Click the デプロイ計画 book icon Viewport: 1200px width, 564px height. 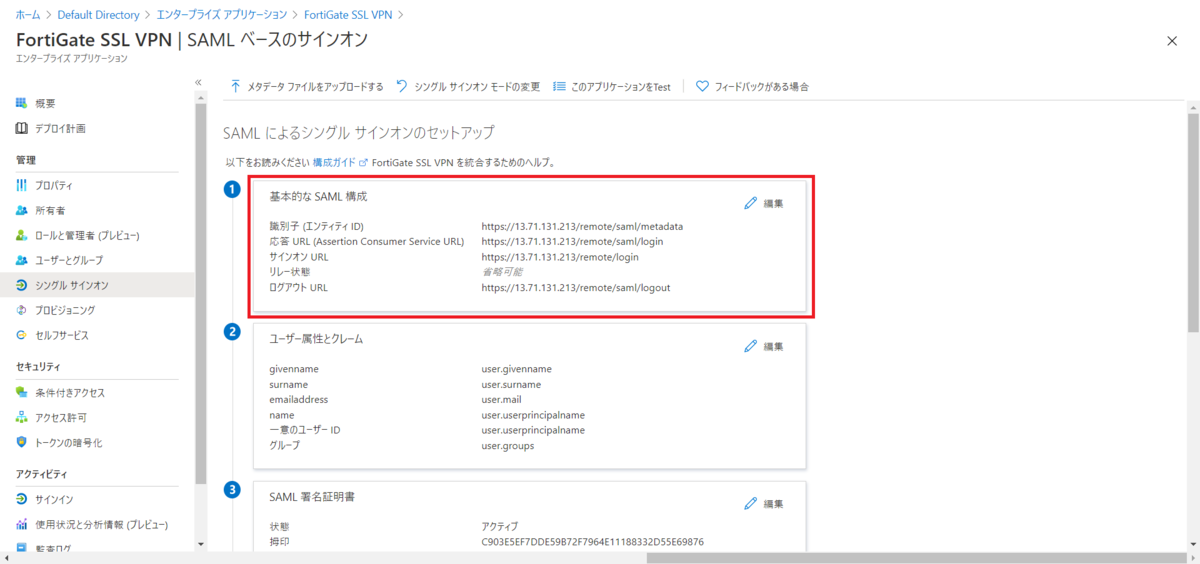21,129
